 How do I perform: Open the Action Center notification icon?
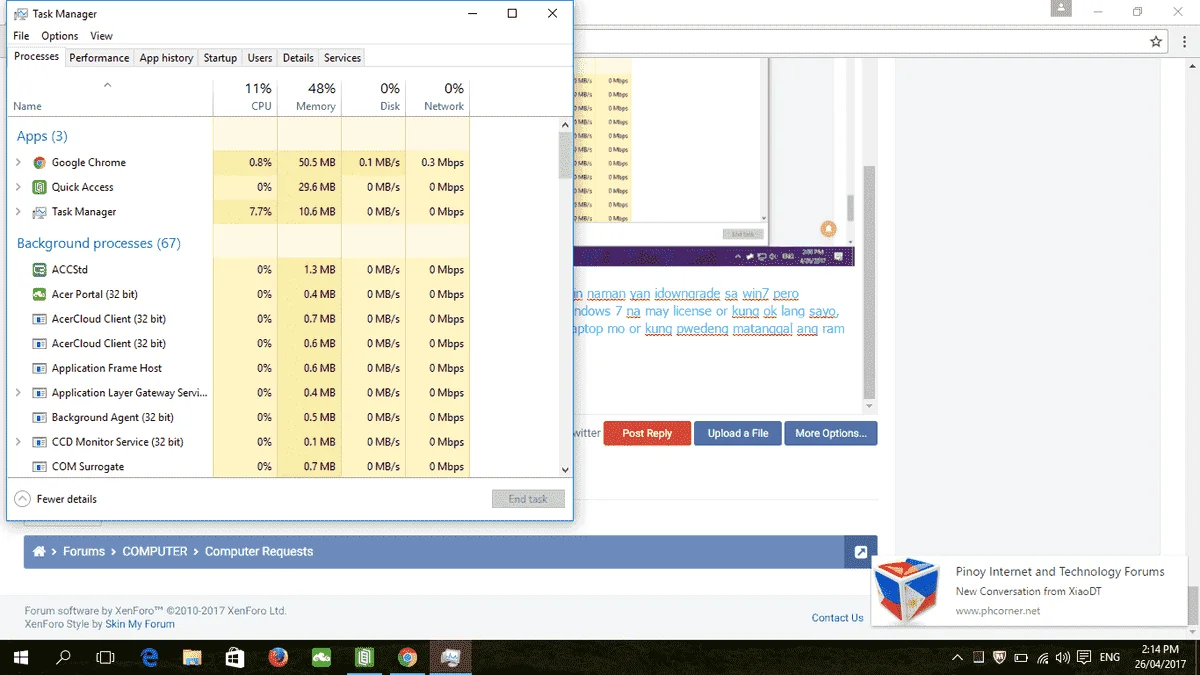click(1082, 657)
